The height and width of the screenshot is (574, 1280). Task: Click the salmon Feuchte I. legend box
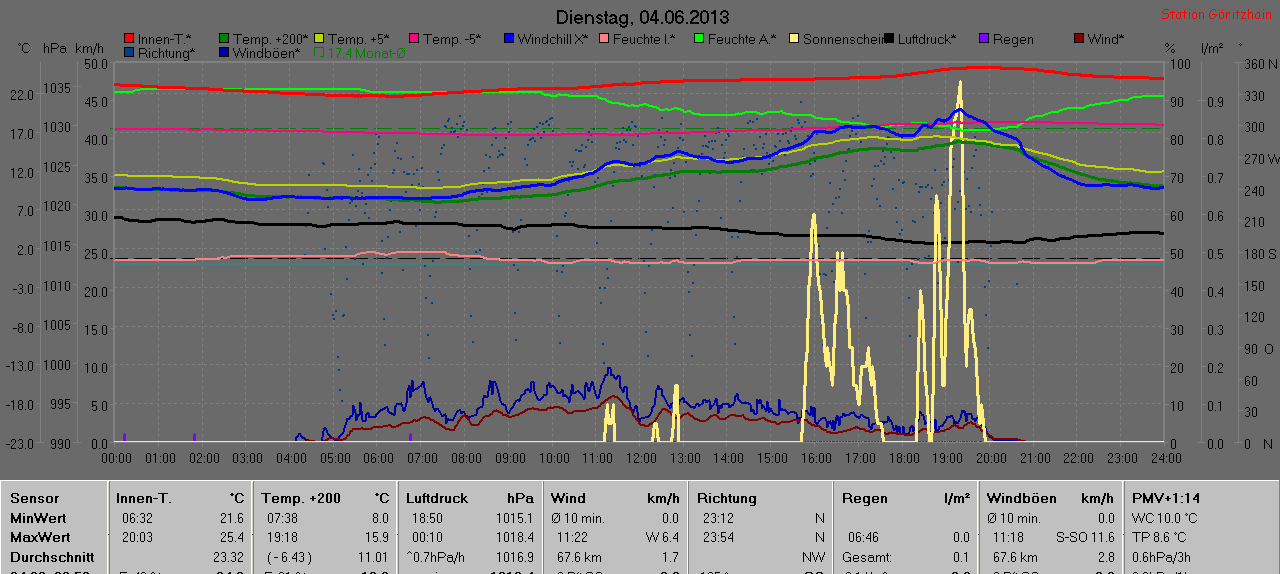pyautogui.click(x=604, y=39)
